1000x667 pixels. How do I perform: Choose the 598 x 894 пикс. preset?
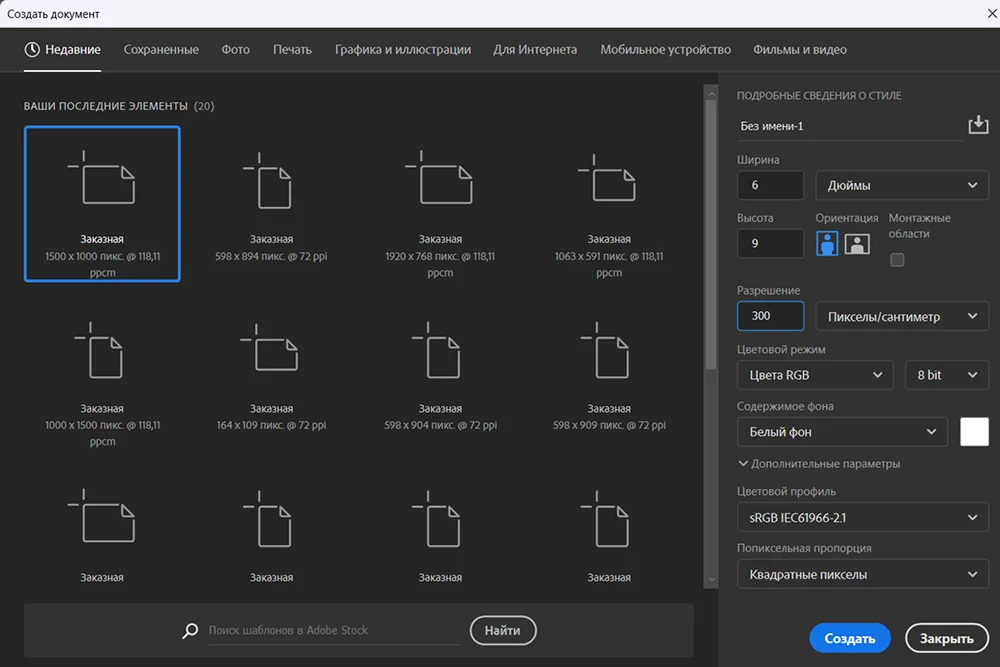[271, 203]
